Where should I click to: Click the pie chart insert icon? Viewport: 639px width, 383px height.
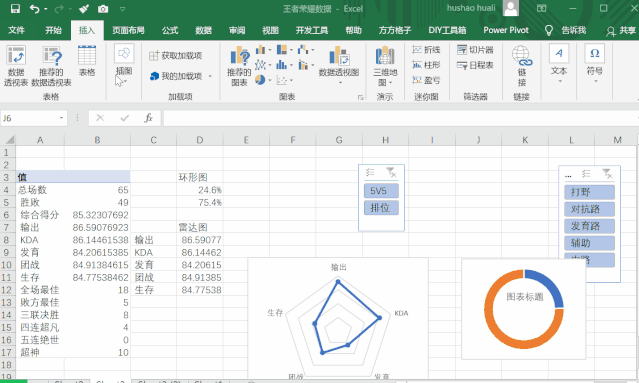[x=260, y=80]
